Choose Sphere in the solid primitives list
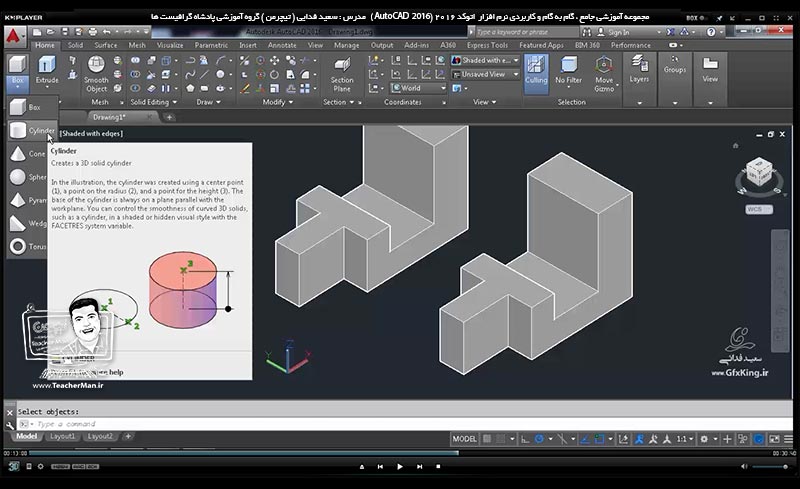This screenshot has width=800, height=489. pos(28,177)
